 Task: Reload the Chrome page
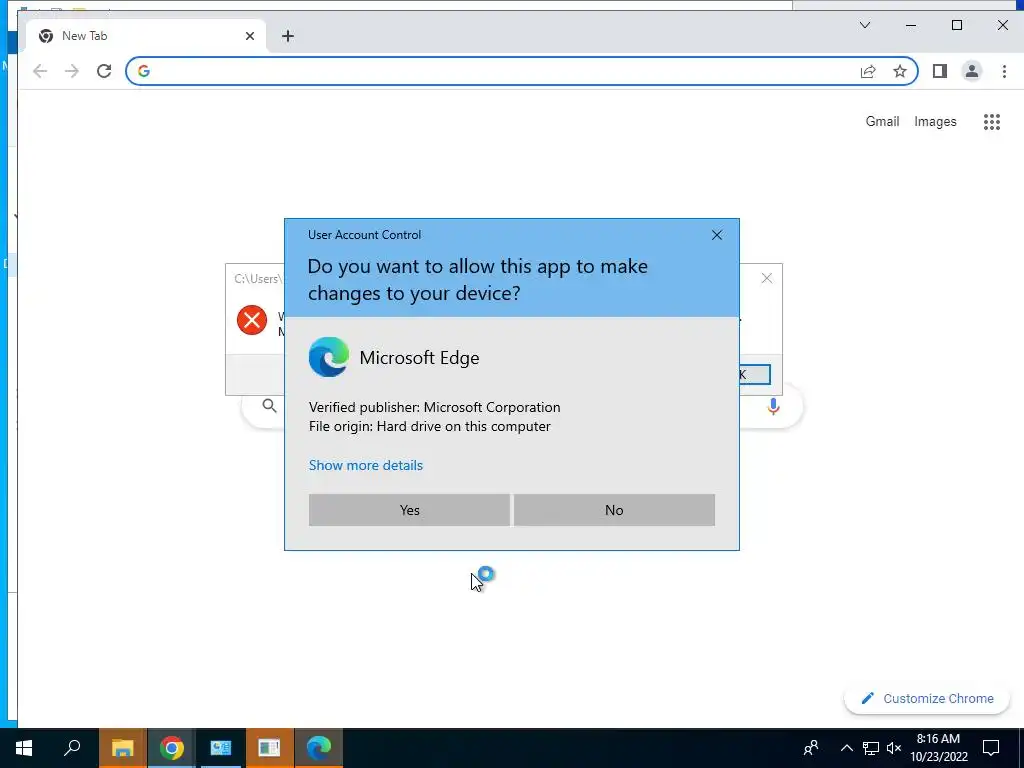coord(104,71)
